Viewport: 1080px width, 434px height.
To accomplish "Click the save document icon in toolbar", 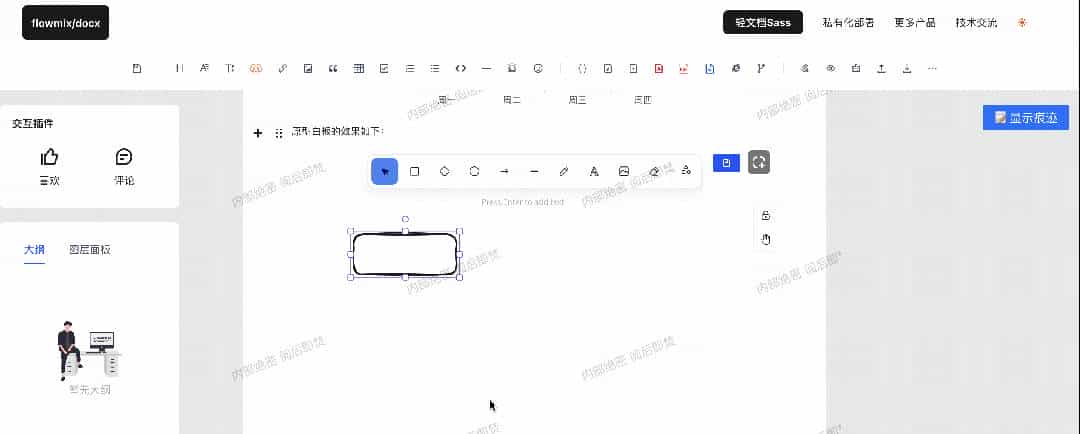I will [x=137, y=68].
